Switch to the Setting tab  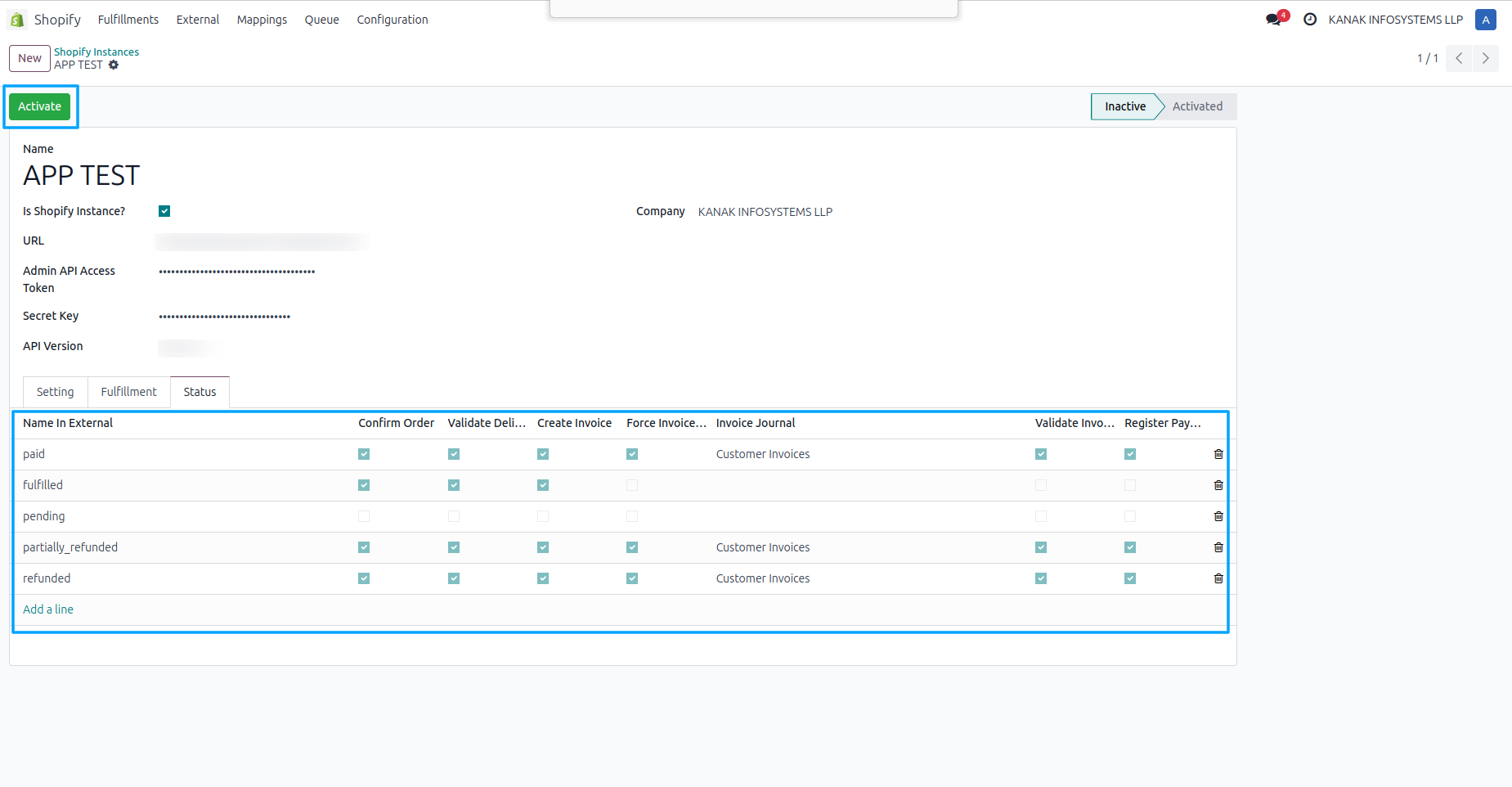56,392
